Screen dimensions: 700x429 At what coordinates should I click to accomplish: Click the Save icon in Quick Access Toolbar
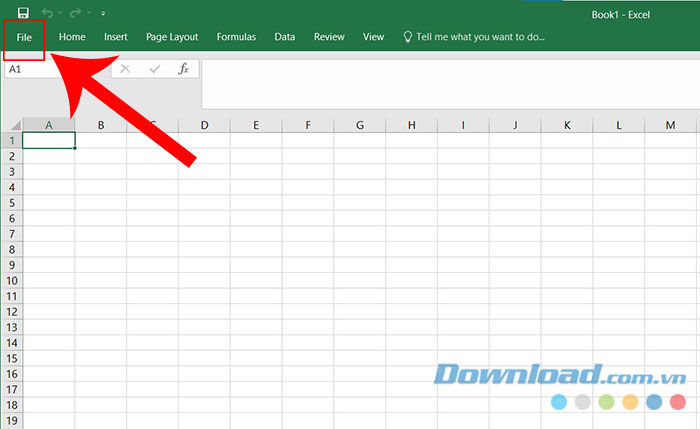coord(23,13)
